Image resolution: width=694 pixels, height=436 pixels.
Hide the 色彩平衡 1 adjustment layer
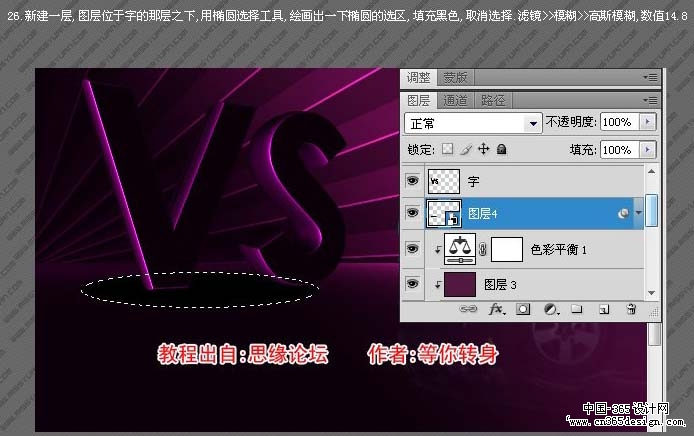point(412,249)
